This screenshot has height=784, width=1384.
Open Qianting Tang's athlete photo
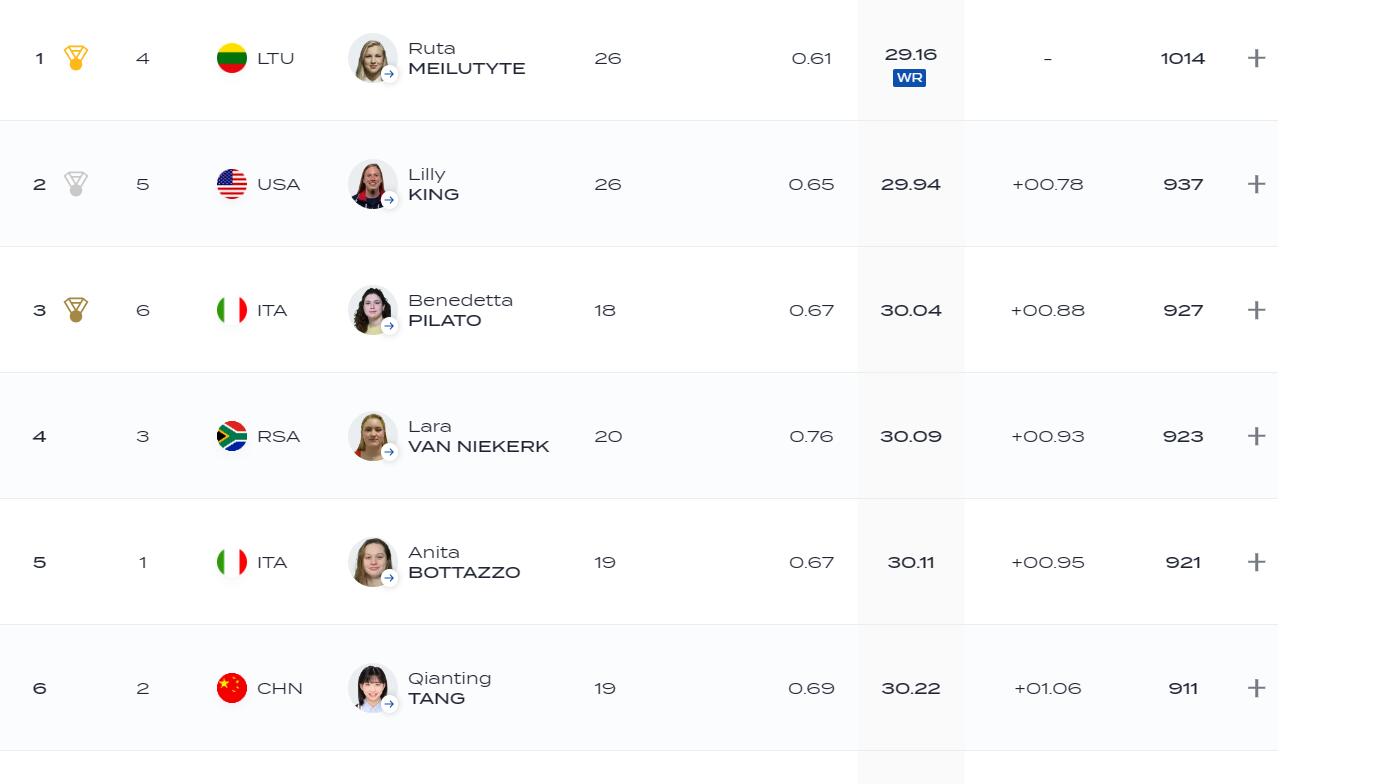pyautogui.click(x=372, y=688)
